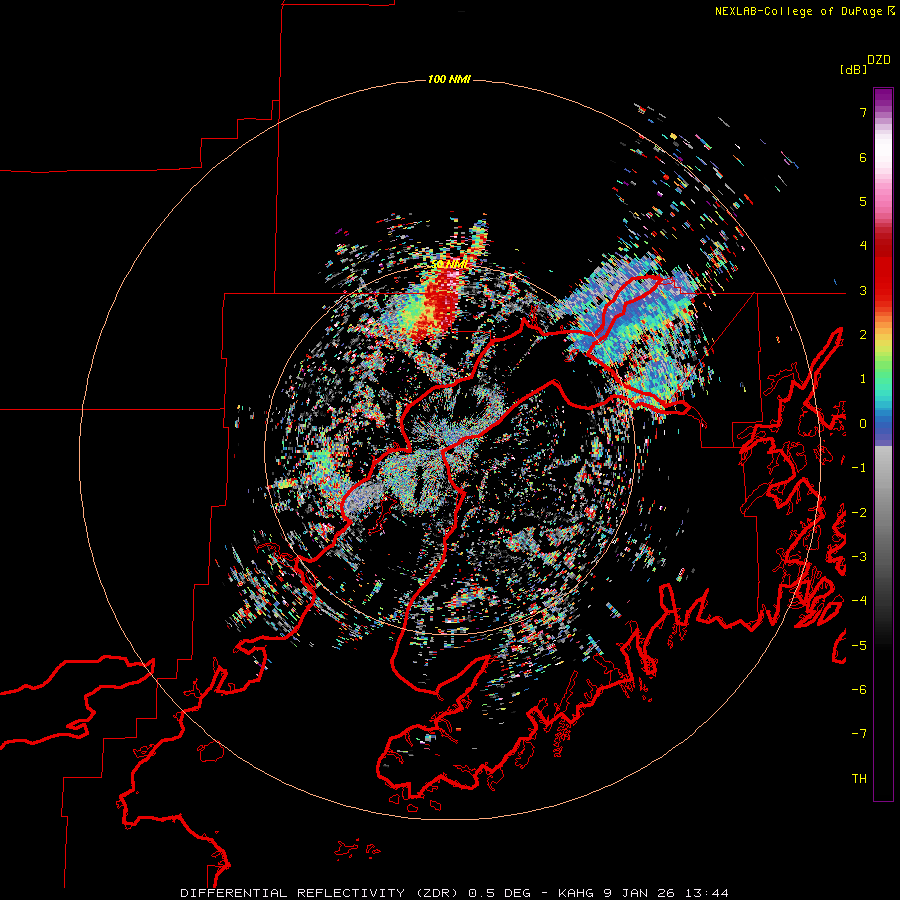Click the 7 dB scale label

coord(863,112)
